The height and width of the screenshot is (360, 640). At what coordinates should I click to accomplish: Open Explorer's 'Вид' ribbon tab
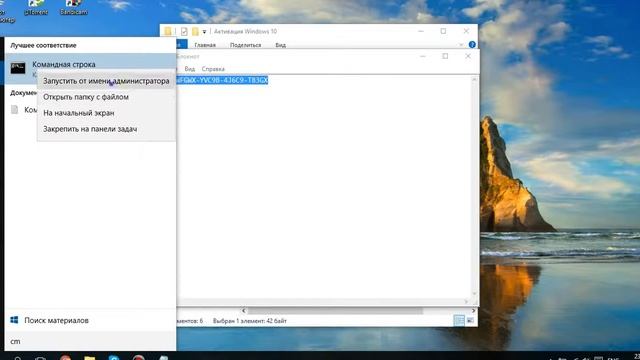coord(280,45)
